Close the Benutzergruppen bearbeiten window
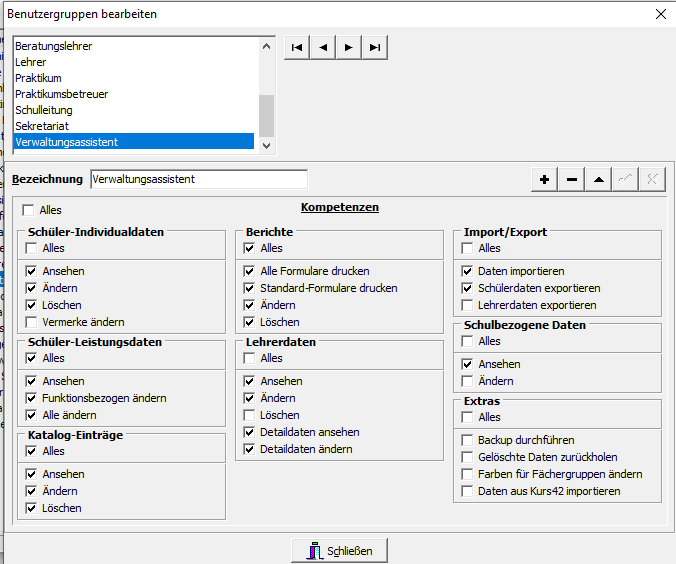This screenshot has width=676, height=564. [x=660, y=14]
